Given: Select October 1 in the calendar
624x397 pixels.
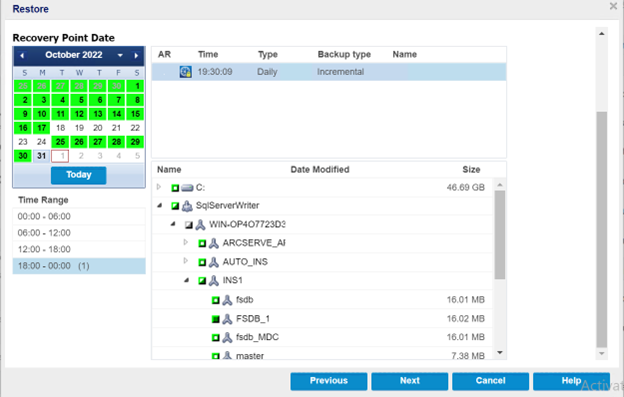Looking at the screenshot, I should click(135, 86).
